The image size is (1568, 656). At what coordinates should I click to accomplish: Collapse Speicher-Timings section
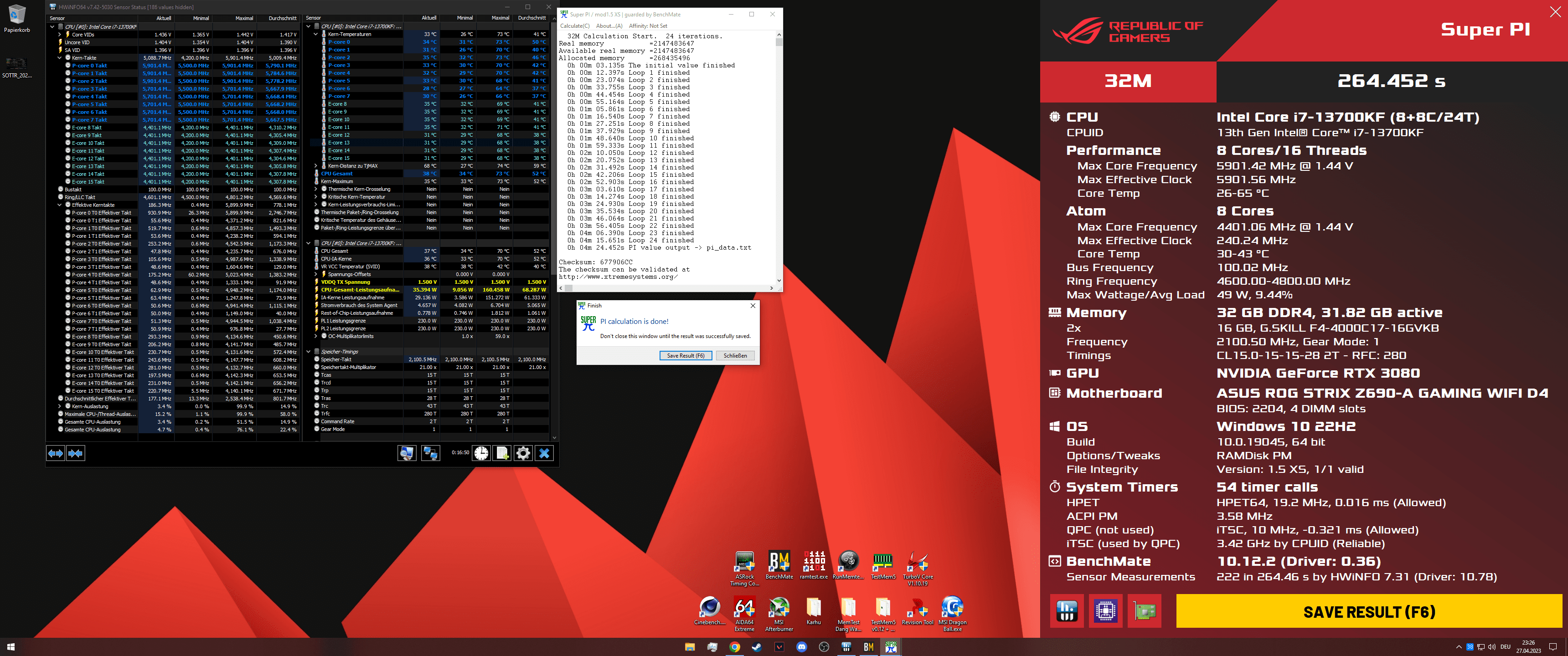point(309,352)
